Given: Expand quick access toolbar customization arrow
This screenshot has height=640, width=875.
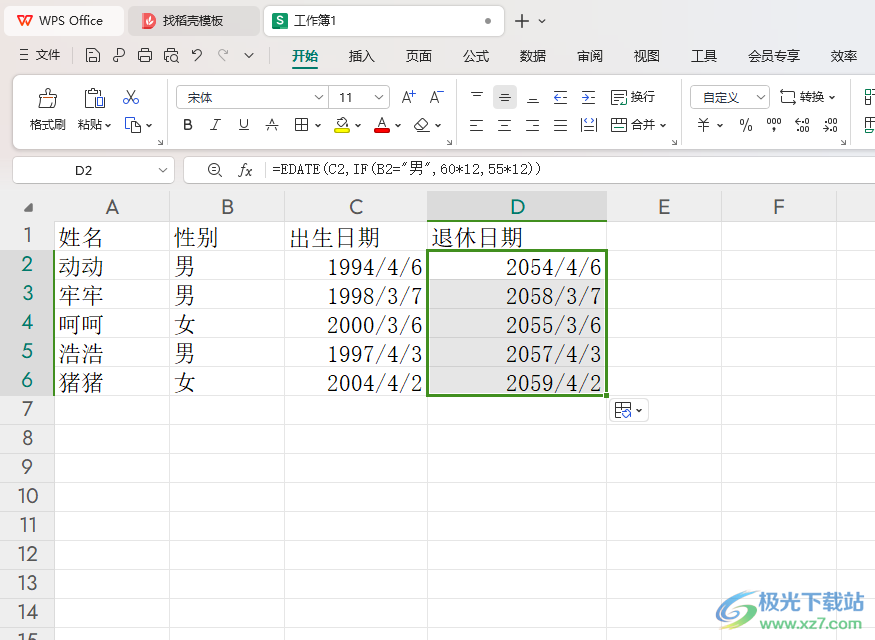Looking at the screenshot, I should [249, 55].
